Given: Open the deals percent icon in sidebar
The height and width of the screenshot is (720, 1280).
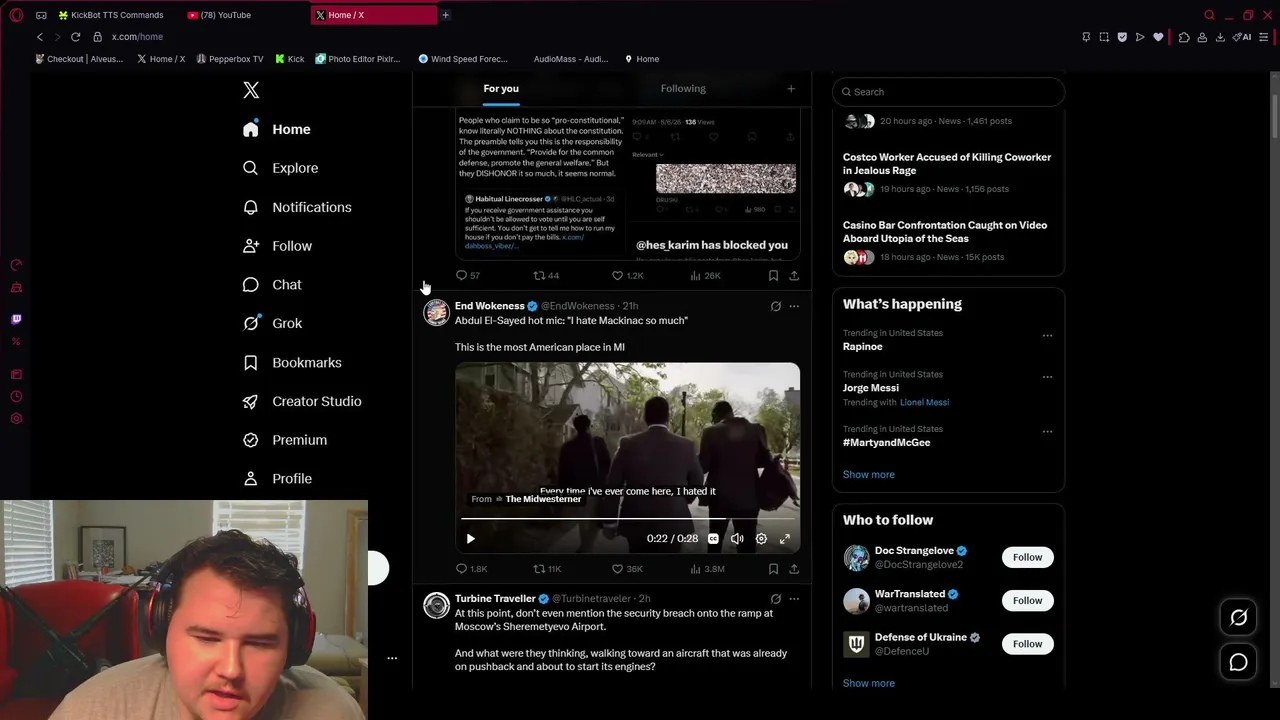Looking at the screenshot, I should 16,341.
